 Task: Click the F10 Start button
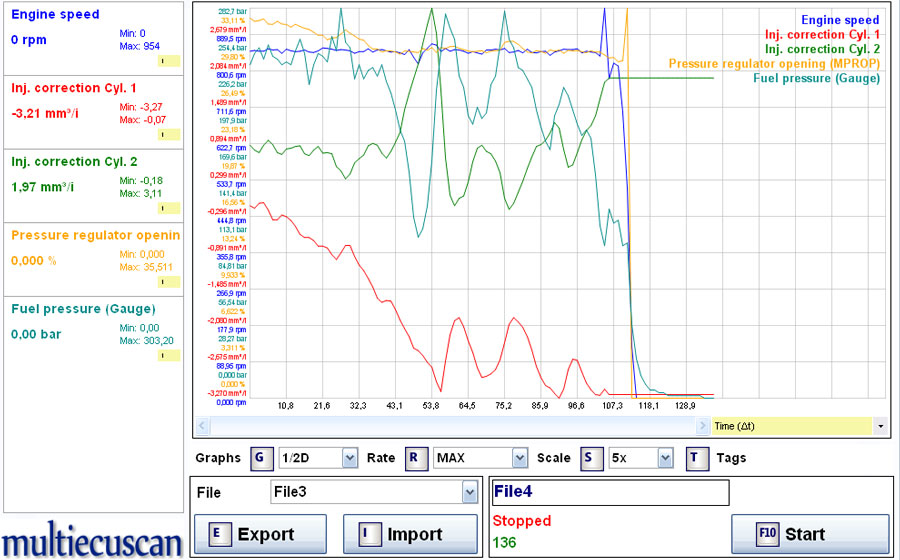point(809,534)
